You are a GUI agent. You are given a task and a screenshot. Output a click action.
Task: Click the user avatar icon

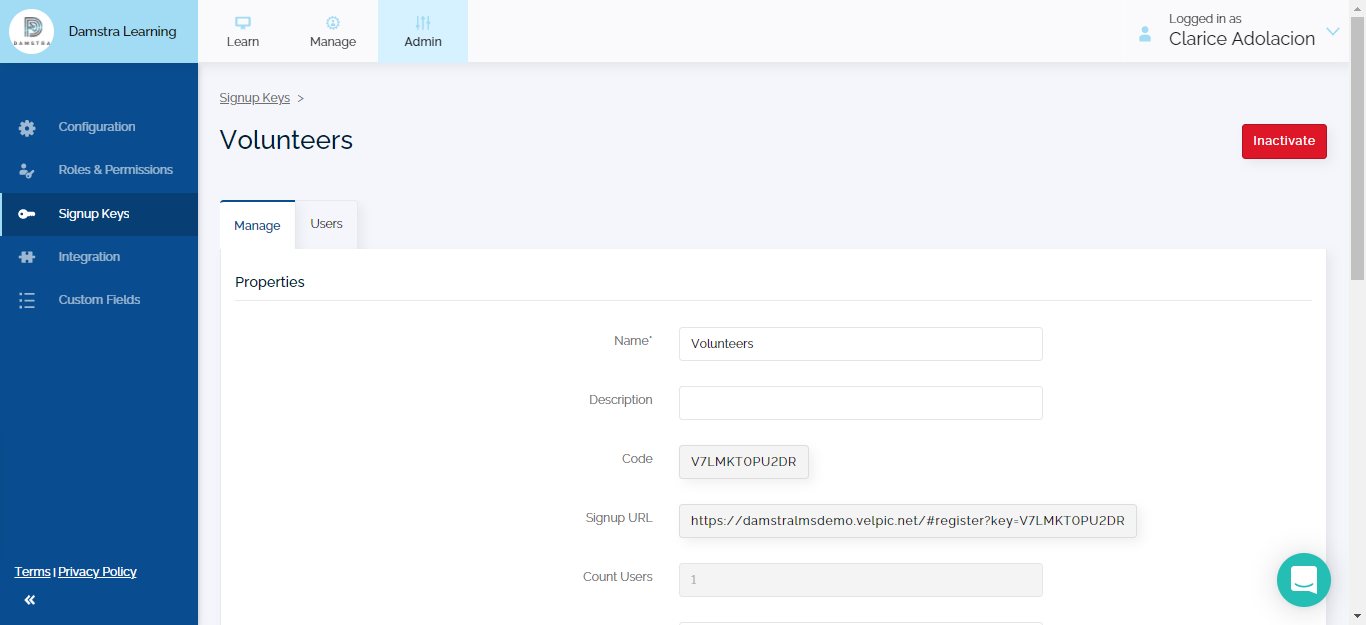(x=1145, y=33)
